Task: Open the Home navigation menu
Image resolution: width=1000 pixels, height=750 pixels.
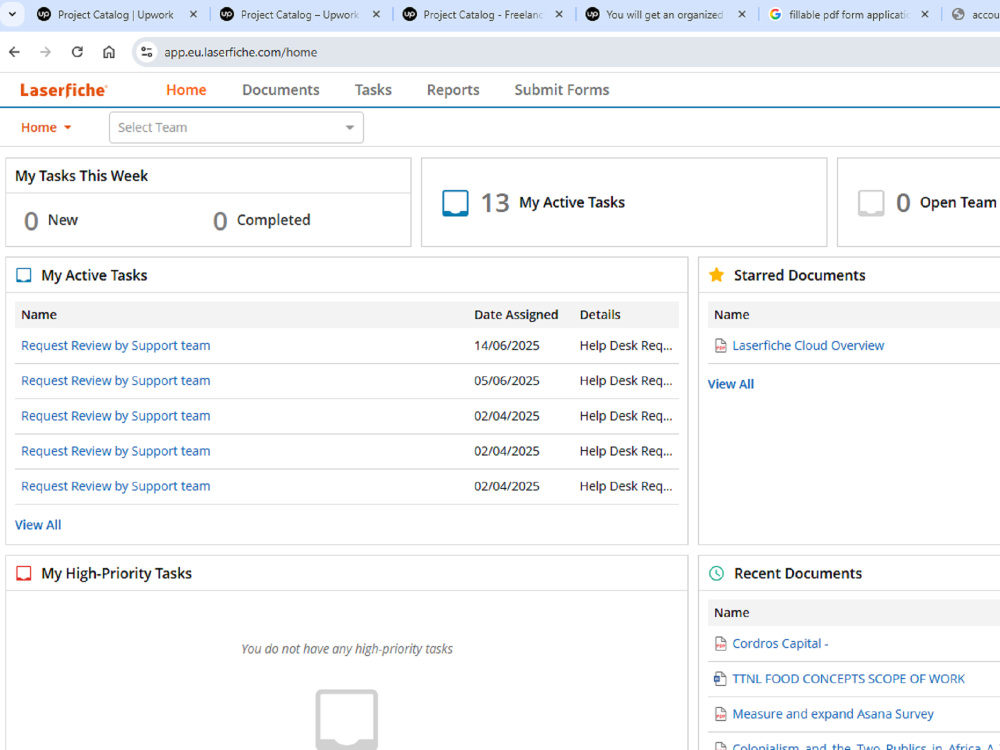Action: click(x=186, y=90)
